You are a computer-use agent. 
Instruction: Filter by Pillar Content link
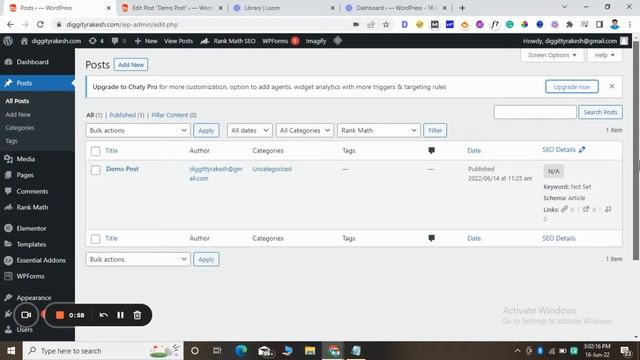174,115
